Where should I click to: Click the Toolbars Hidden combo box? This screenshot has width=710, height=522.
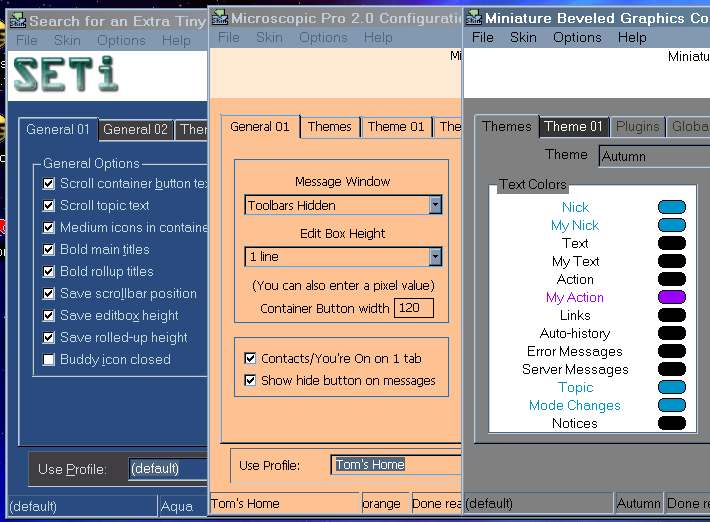[343, 205]
